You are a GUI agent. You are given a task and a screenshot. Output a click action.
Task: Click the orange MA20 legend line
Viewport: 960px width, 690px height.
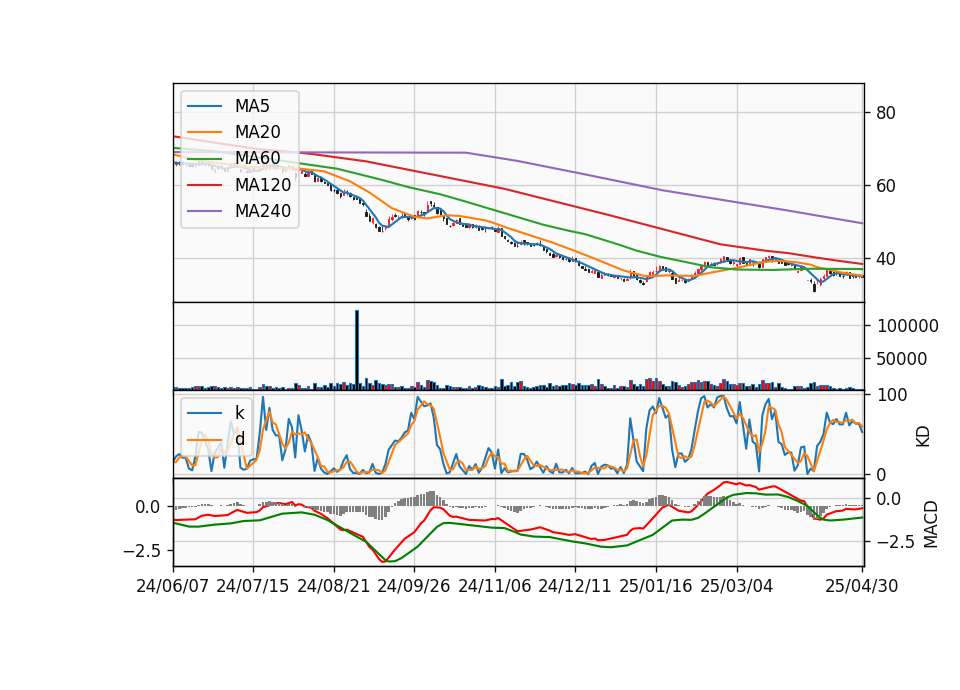click(x=204, y=132)
